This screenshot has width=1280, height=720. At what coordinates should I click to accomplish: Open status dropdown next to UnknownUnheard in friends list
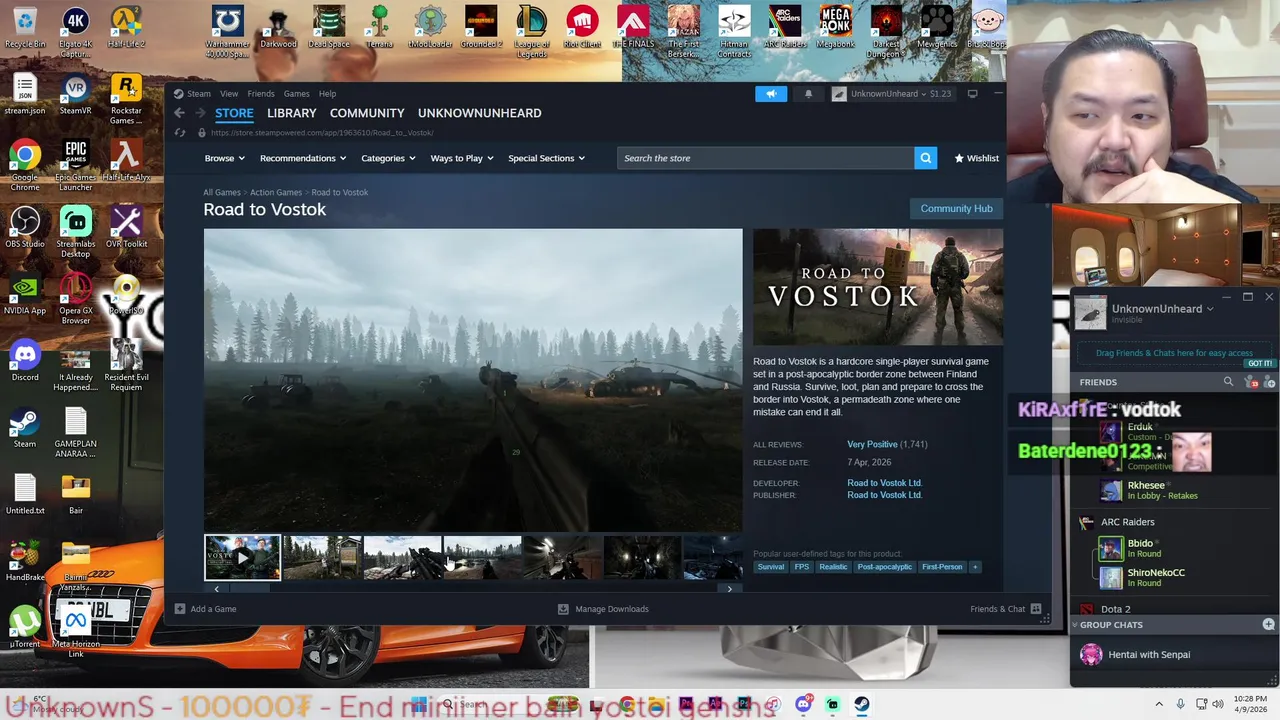[x=1210, y=309]
